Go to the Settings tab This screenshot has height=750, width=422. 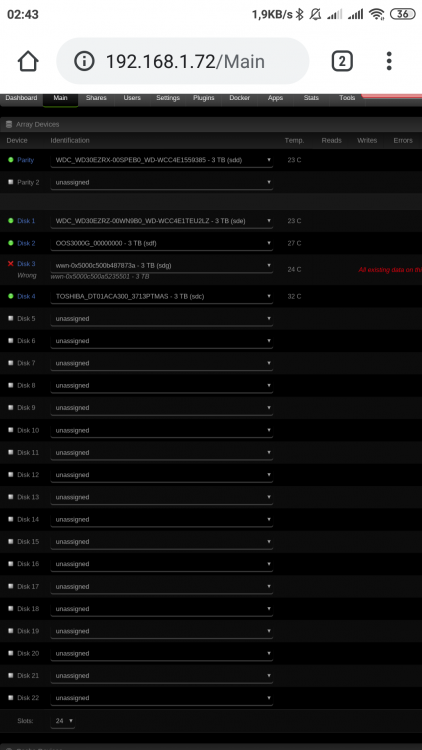point(168,98)
